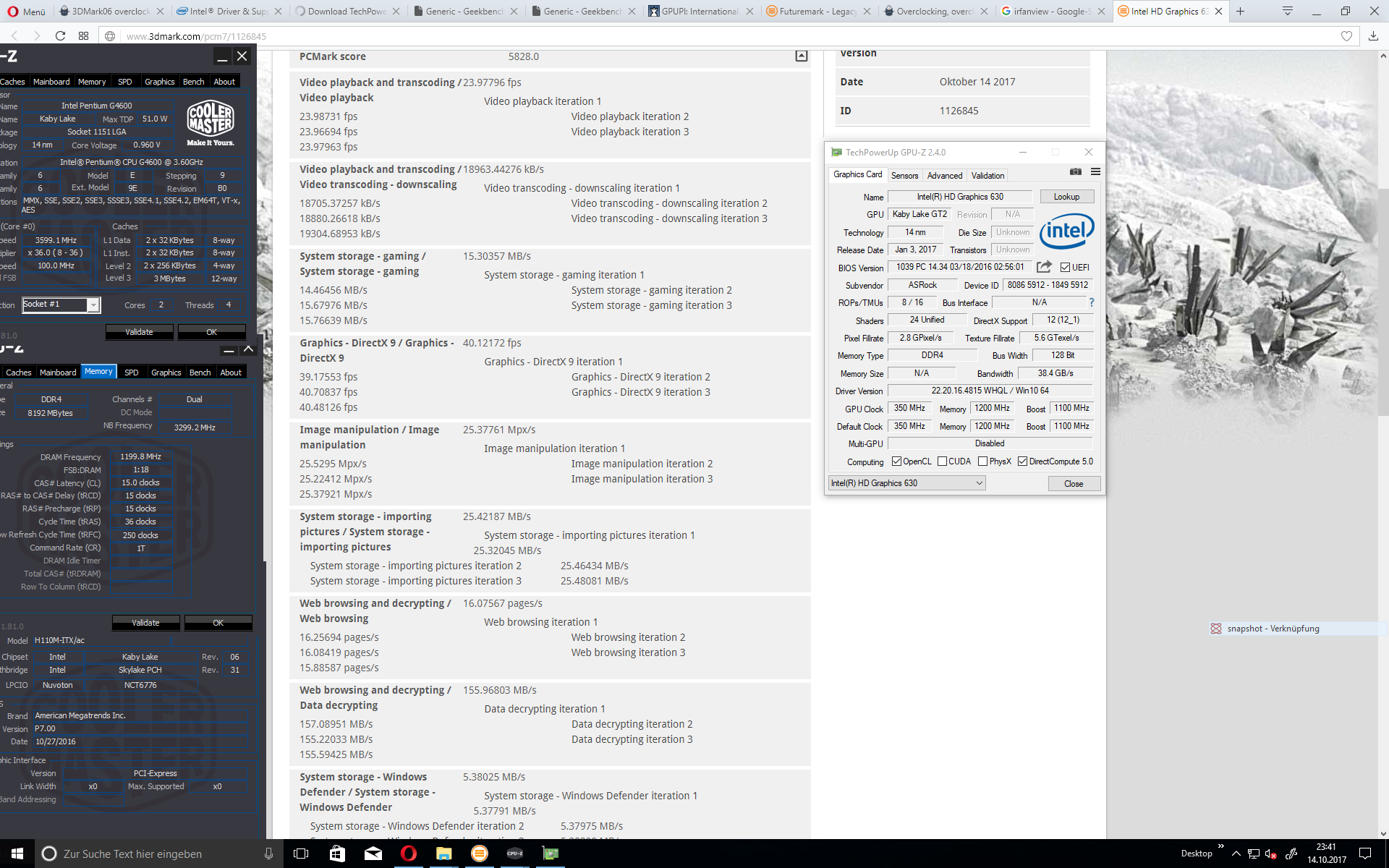
Task: Click OK in the upper CPU-Z window
Action: [x=211, y=332]
